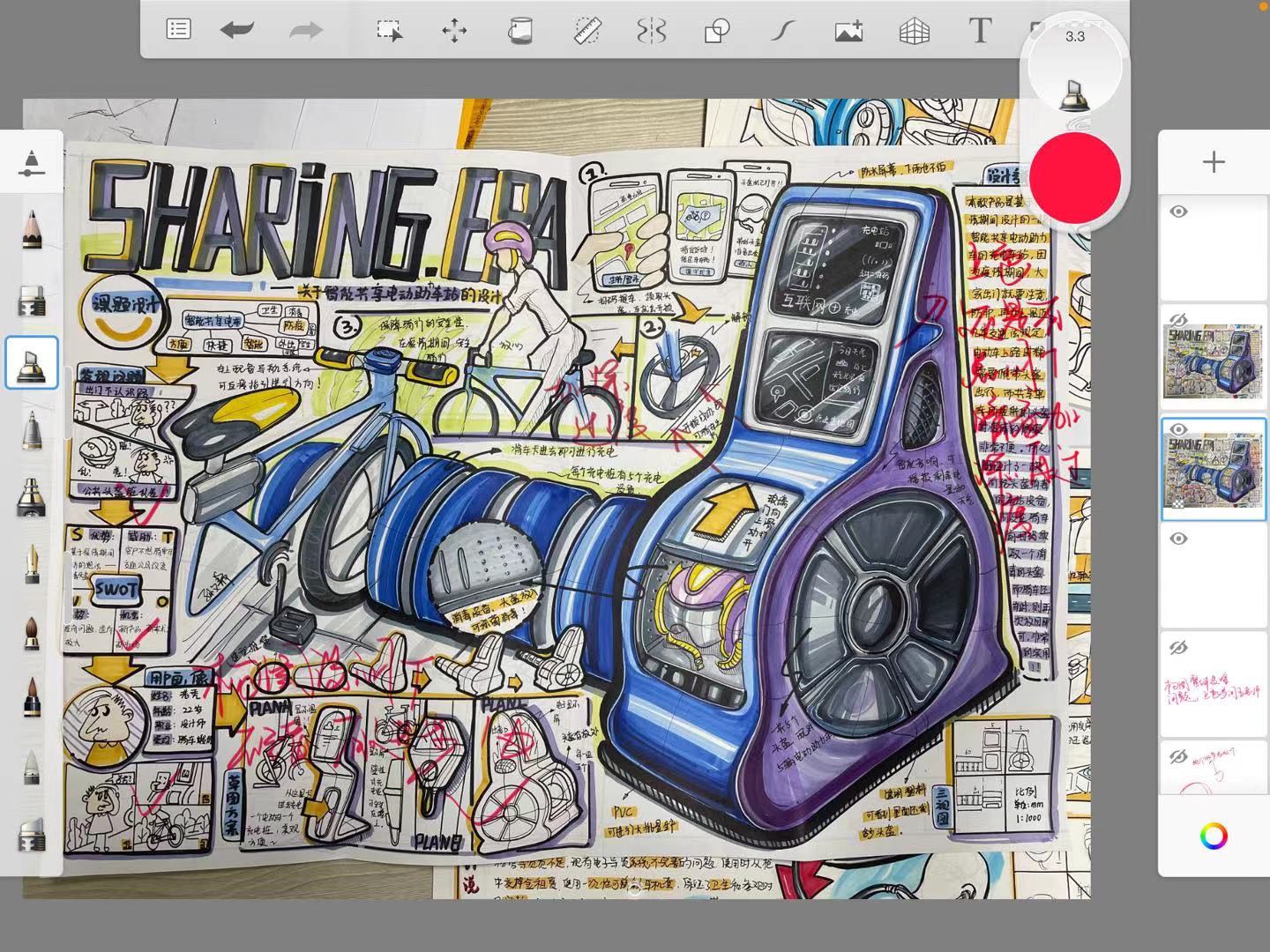Click the redo arrow icon
Screen dimensions: 1270x952
coord(304,29)
